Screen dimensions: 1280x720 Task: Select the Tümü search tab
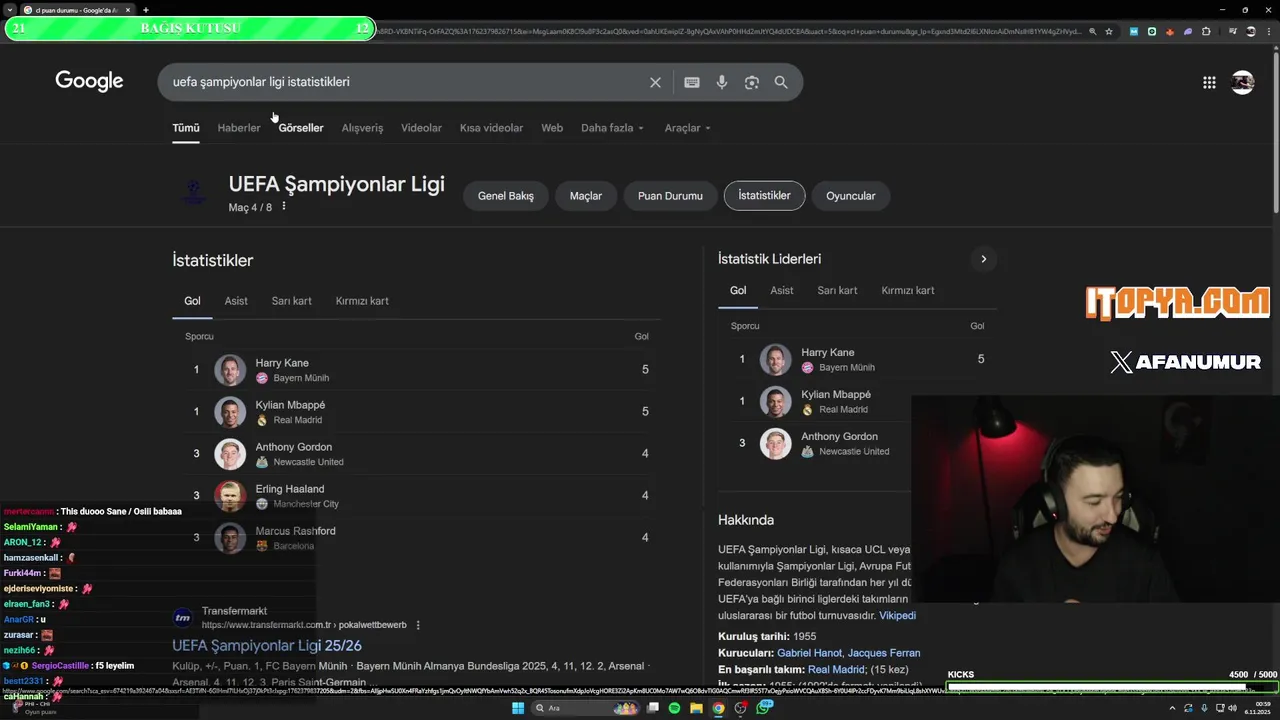(186, 128)
